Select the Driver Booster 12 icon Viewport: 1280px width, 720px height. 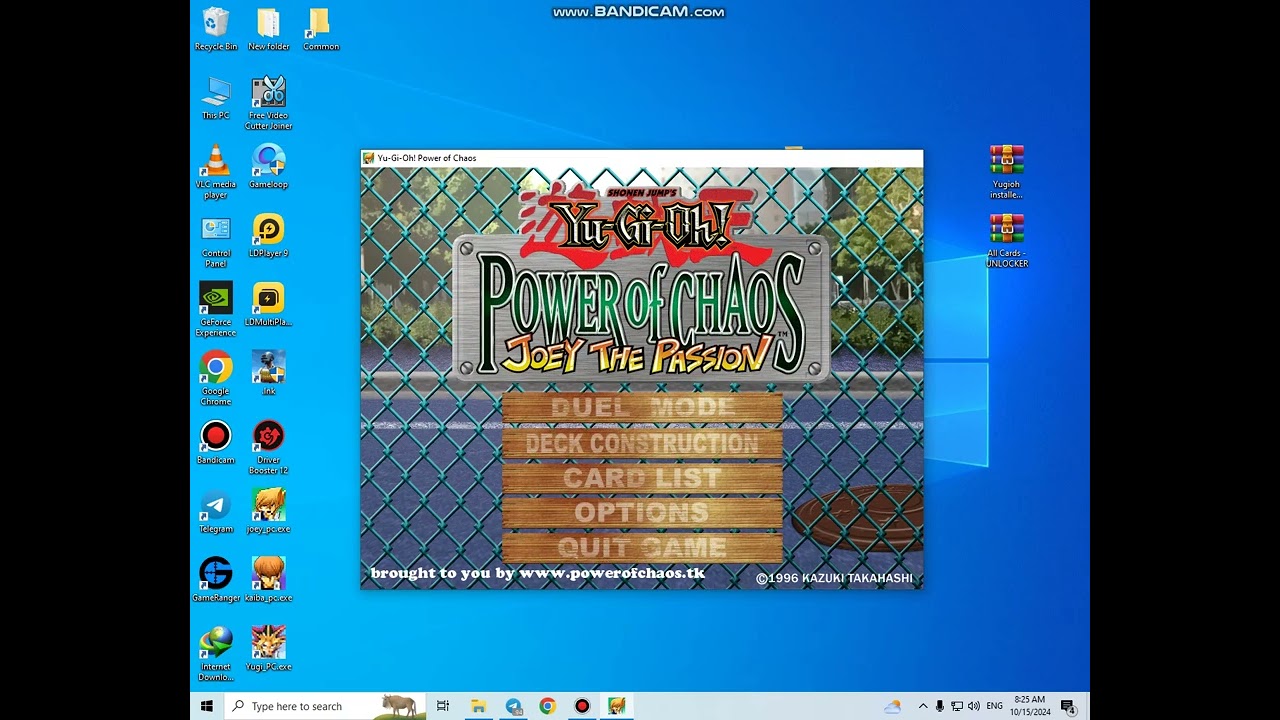point(268,448)
